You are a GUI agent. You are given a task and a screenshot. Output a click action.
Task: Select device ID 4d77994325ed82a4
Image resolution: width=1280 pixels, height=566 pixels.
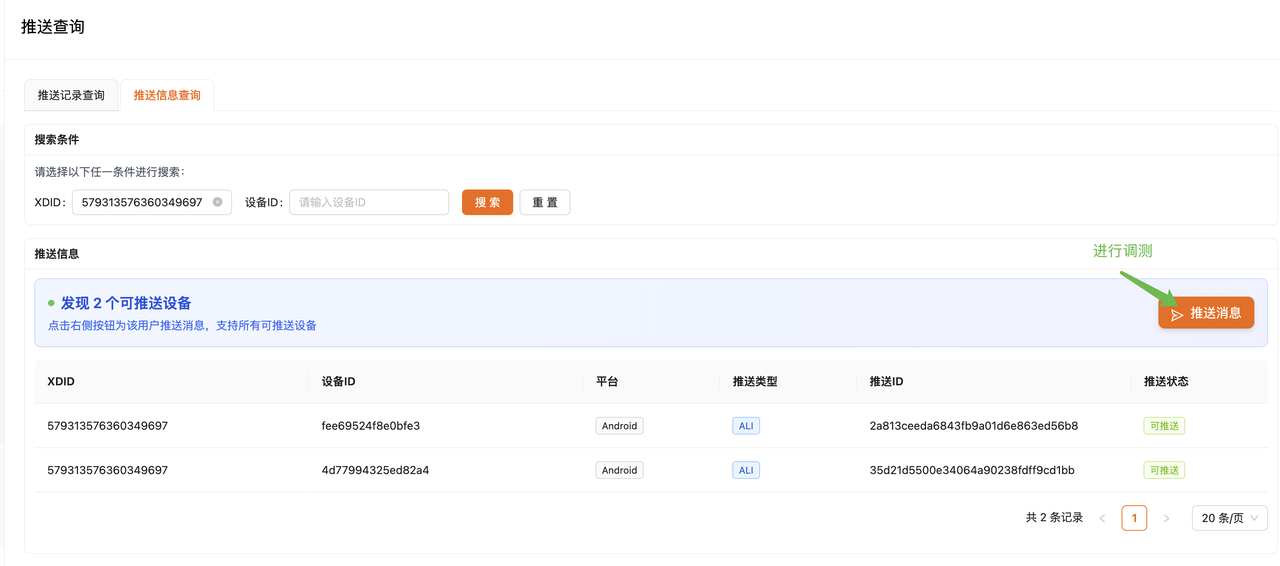(x=376, y=470)
